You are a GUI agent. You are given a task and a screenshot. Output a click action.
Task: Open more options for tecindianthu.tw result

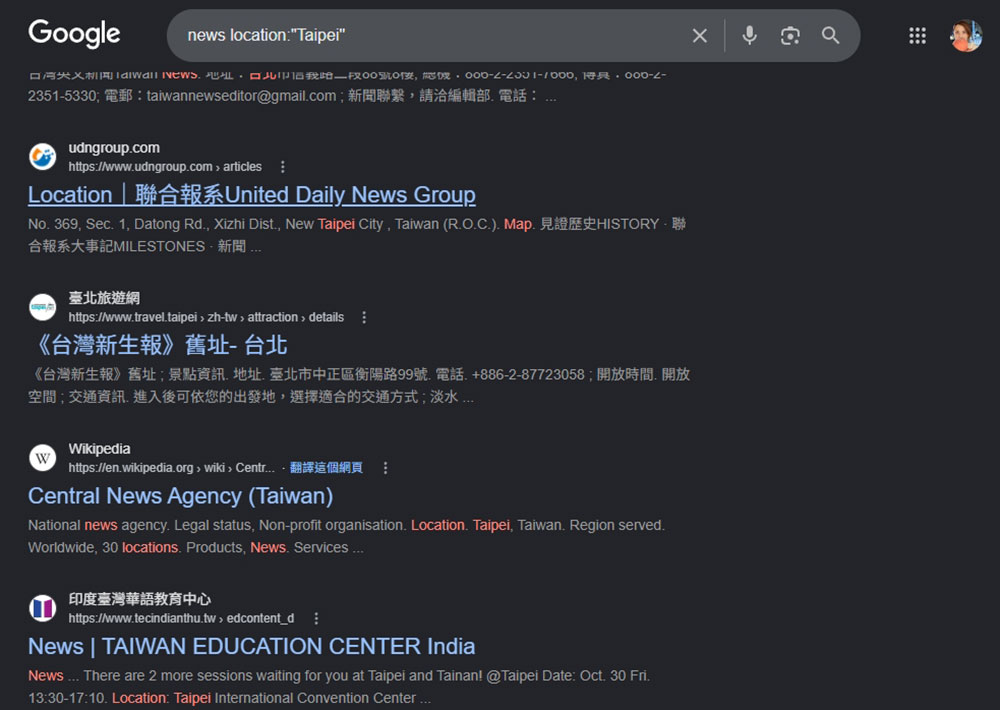pyautogui.click(x=316, y=618)
